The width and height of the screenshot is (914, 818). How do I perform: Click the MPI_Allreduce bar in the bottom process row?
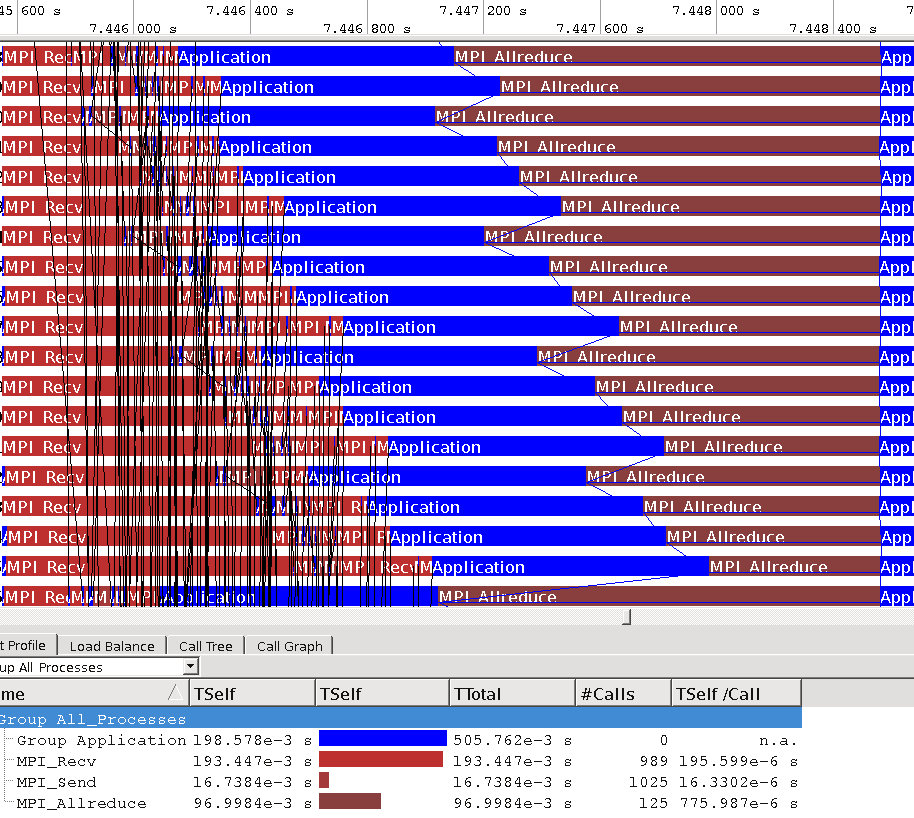659,596
